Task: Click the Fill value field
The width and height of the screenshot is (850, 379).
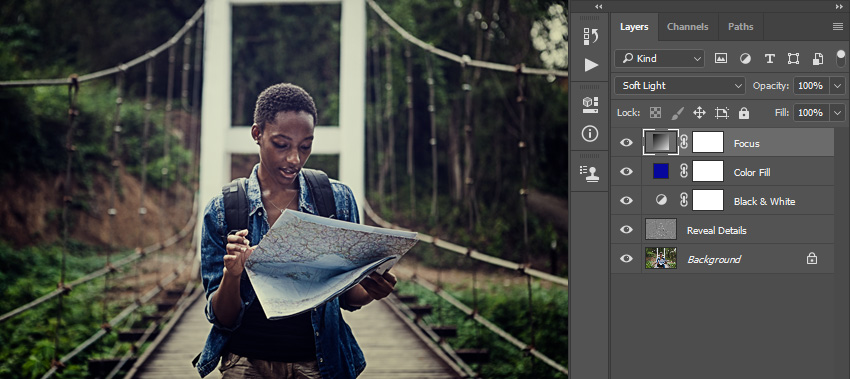Action: point(812,113)
